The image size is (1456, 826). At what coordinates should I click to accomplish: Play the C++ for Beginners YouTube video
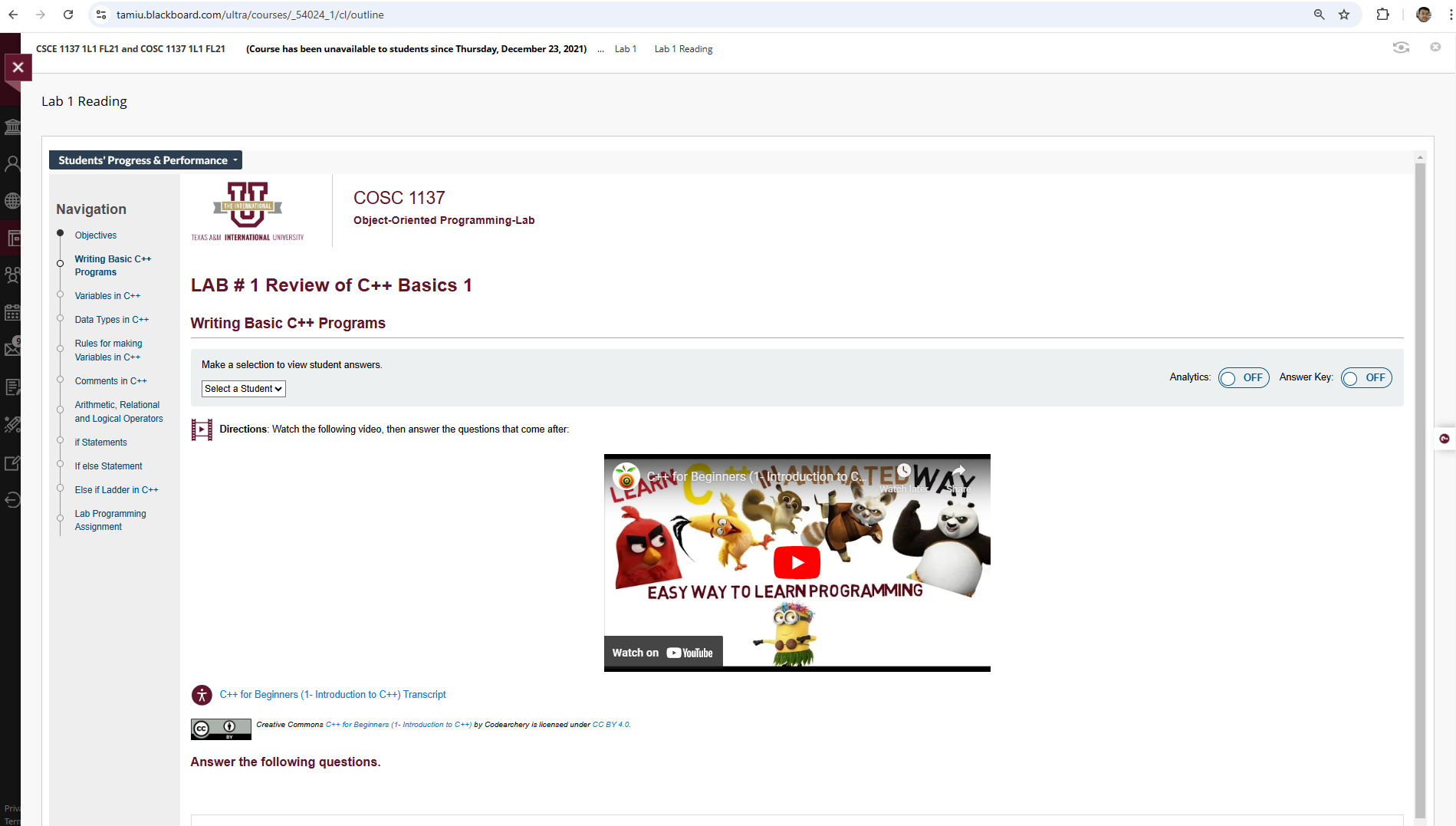point(797,563)
